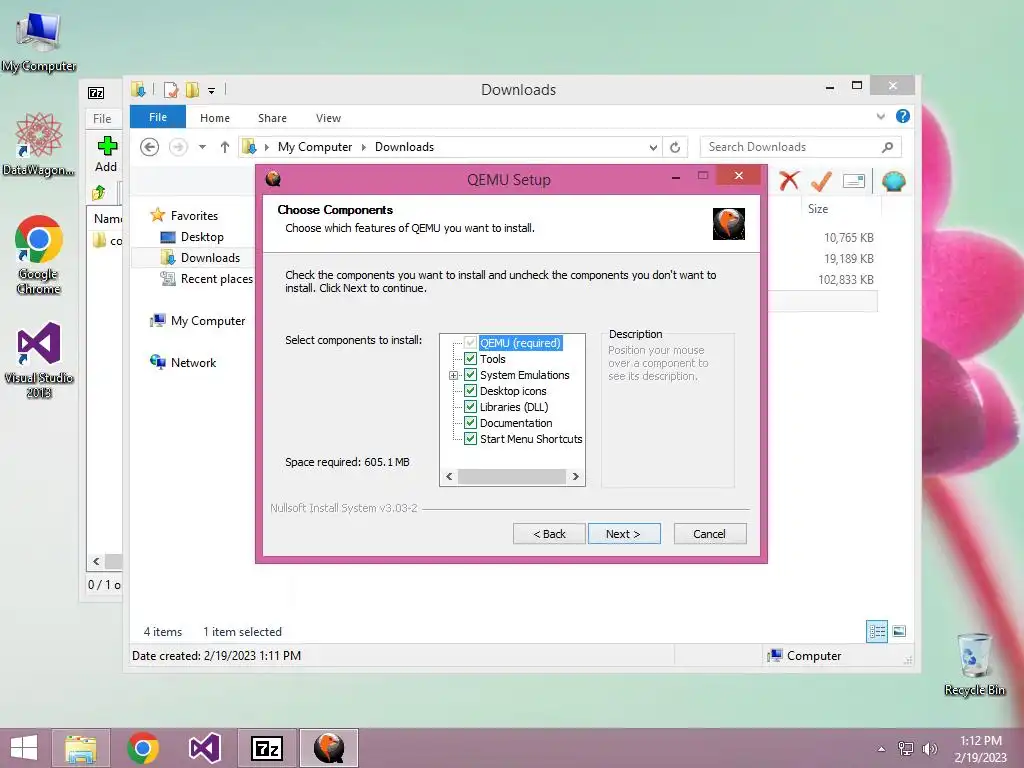Open DataWagon desktop shortcut
1024x768 pixels.
pos(39,144)
